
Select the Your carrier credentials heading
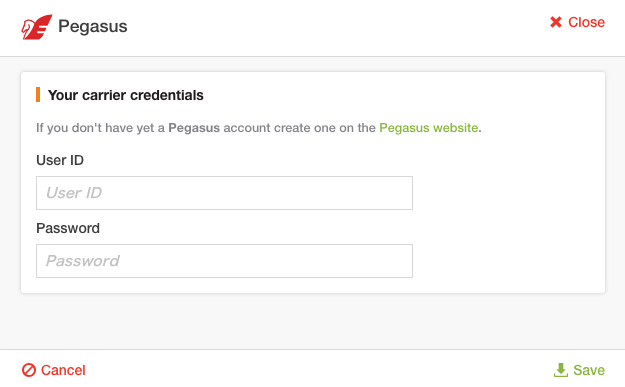tap(126, 95)
